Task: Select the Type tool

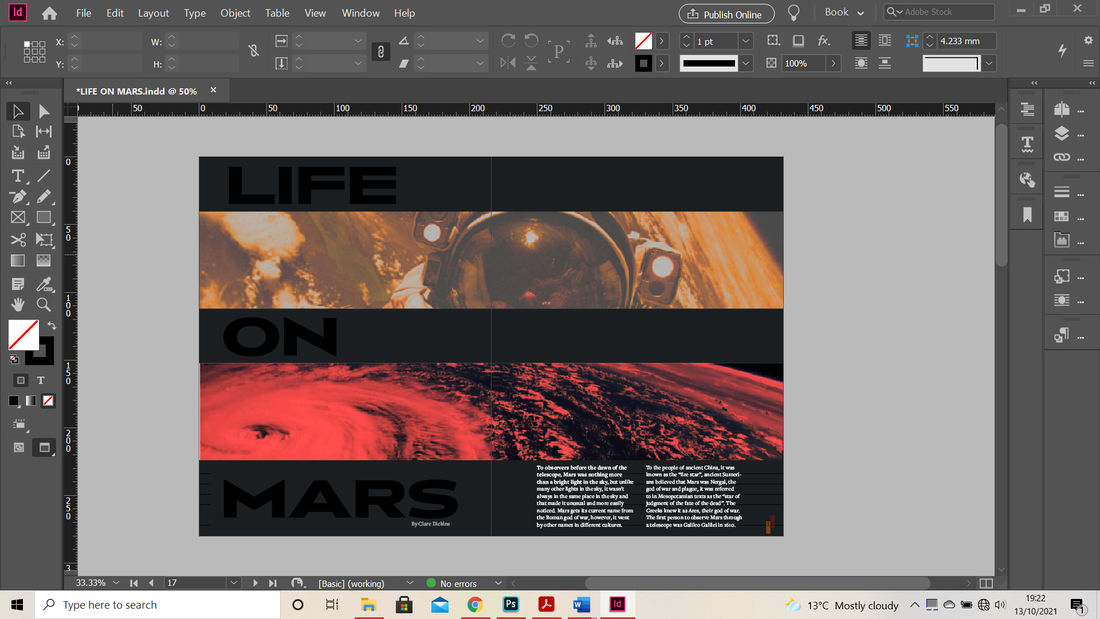Action: [18, 175]
